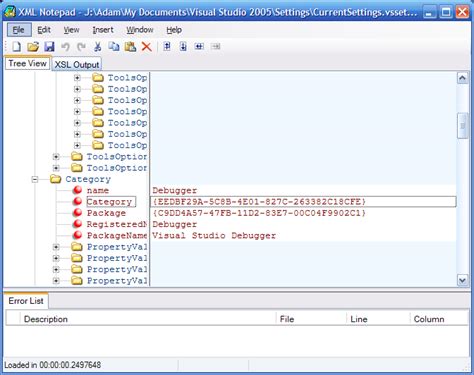
Task: Switch to the XSL Output tab
Action: point(76,64)
